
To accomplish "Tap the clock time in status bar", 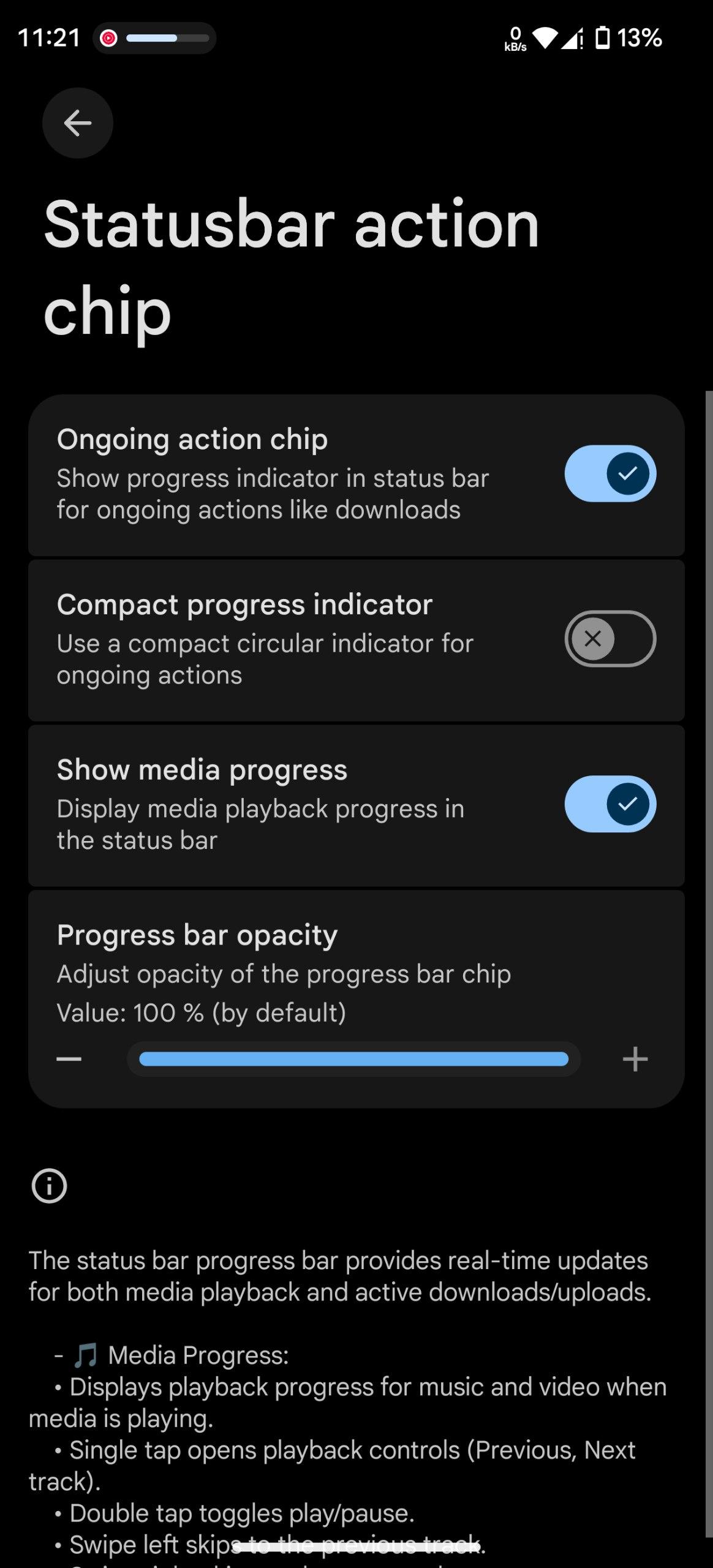I will coord(49,38).
